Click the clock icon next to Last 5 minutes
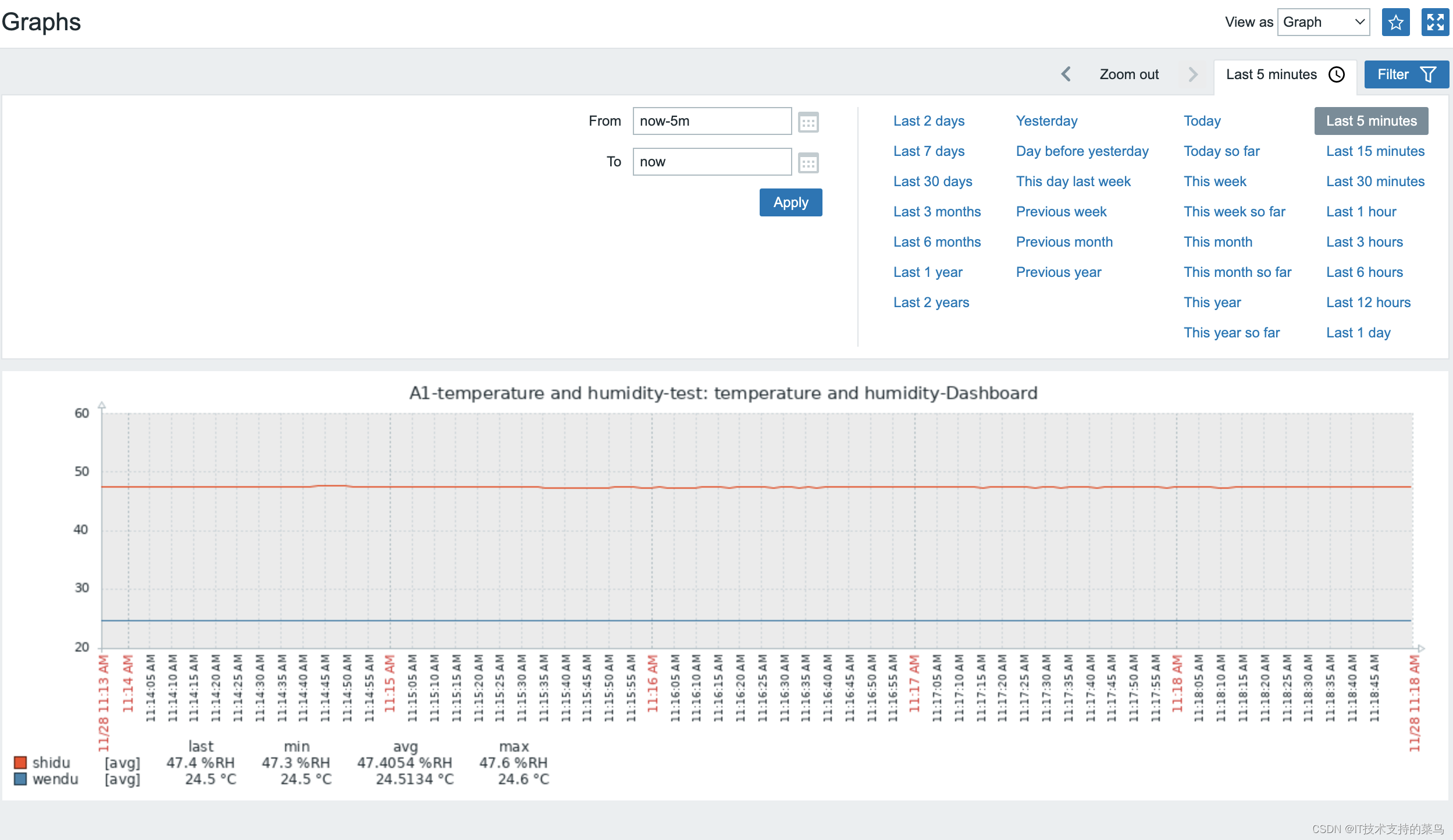The width and height of the screenshot is (1453, 840). pyautogui.click(x=1337, y=75)
